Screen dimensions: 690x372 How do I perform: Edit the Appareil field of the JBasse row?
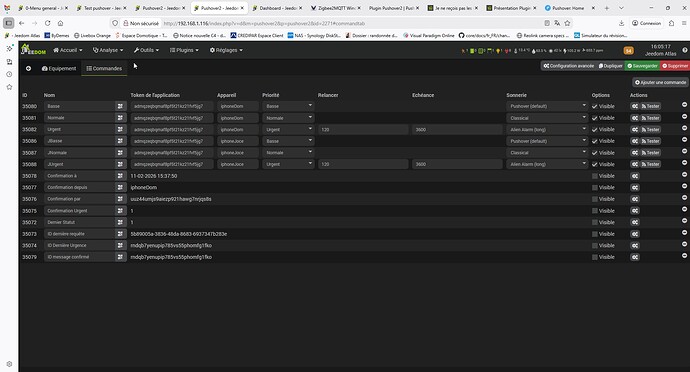(x=238, y=141)
